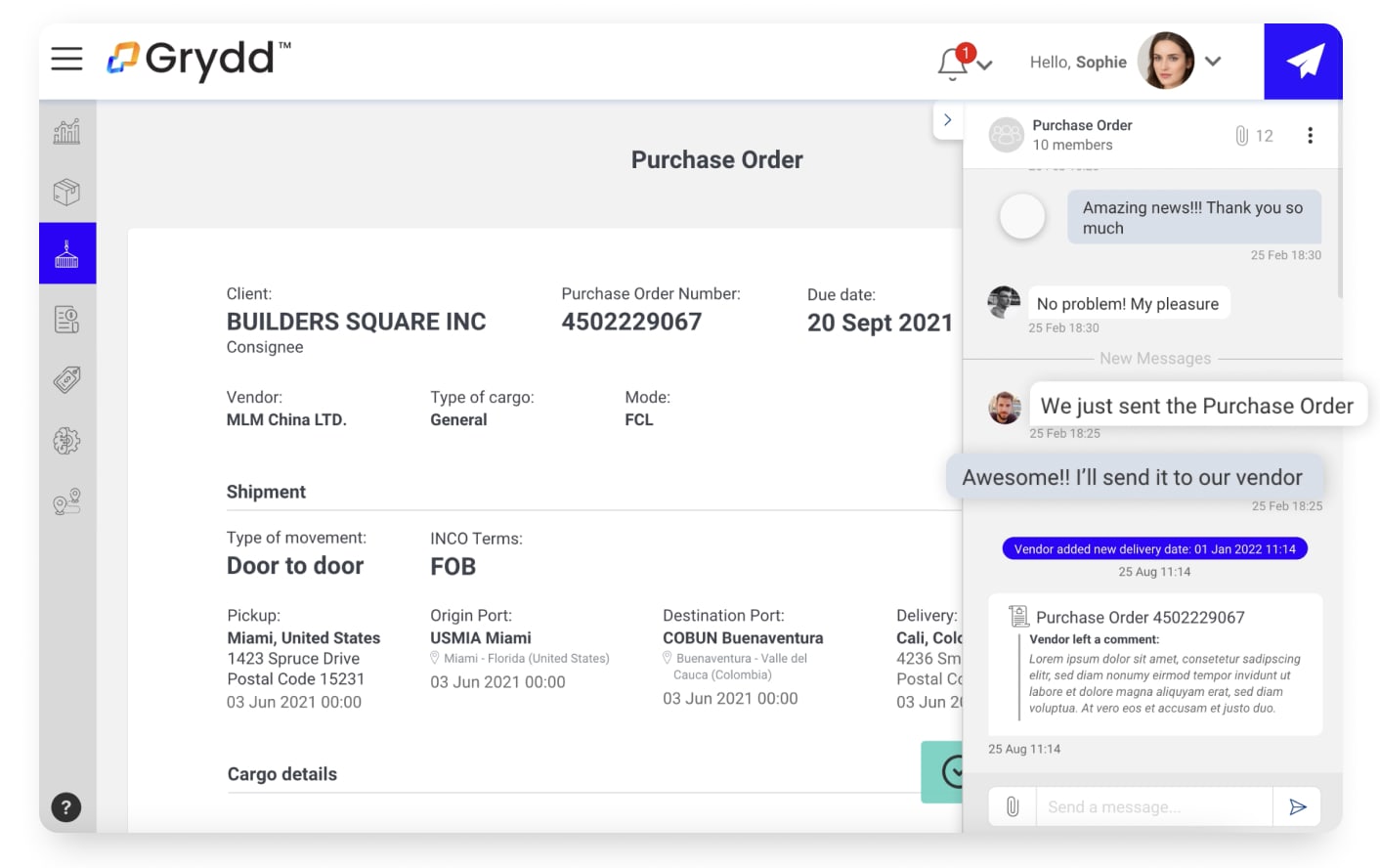Click the Purchase Order group avatar
This screenshot has width=1380, height=868.
1006,135
